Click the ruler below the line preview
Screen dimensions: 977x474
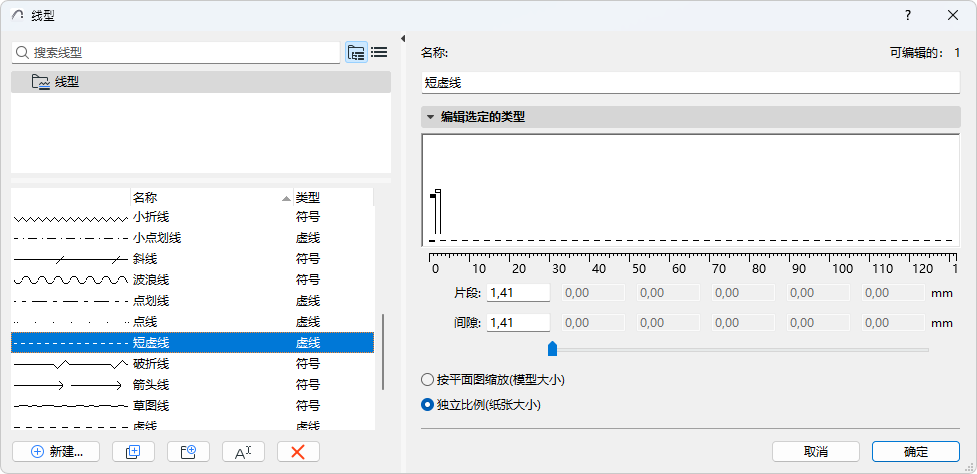click(692, 263)
